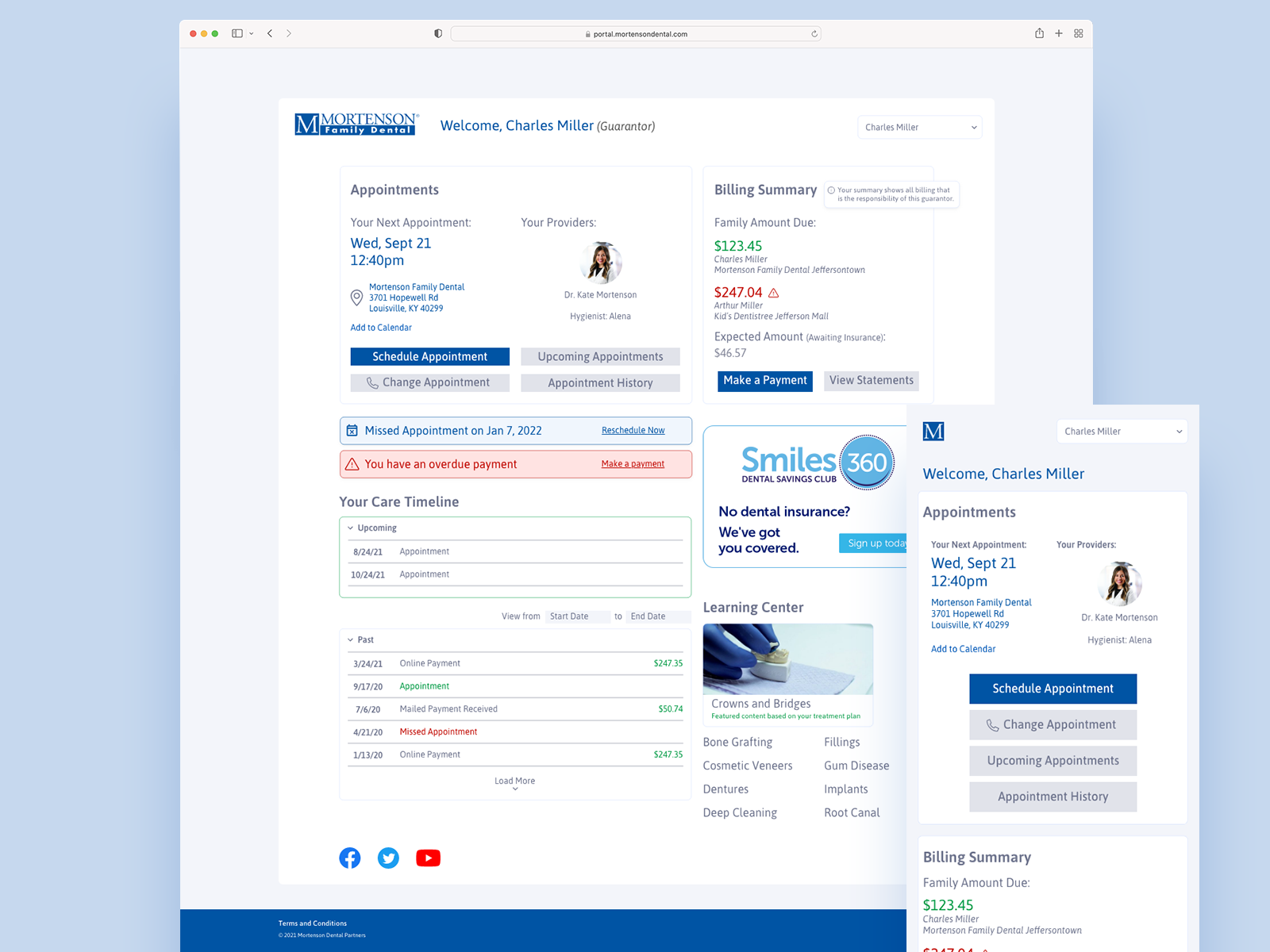
Task: Go forward with browser forward arrow
Action: (x=289, y=33)
